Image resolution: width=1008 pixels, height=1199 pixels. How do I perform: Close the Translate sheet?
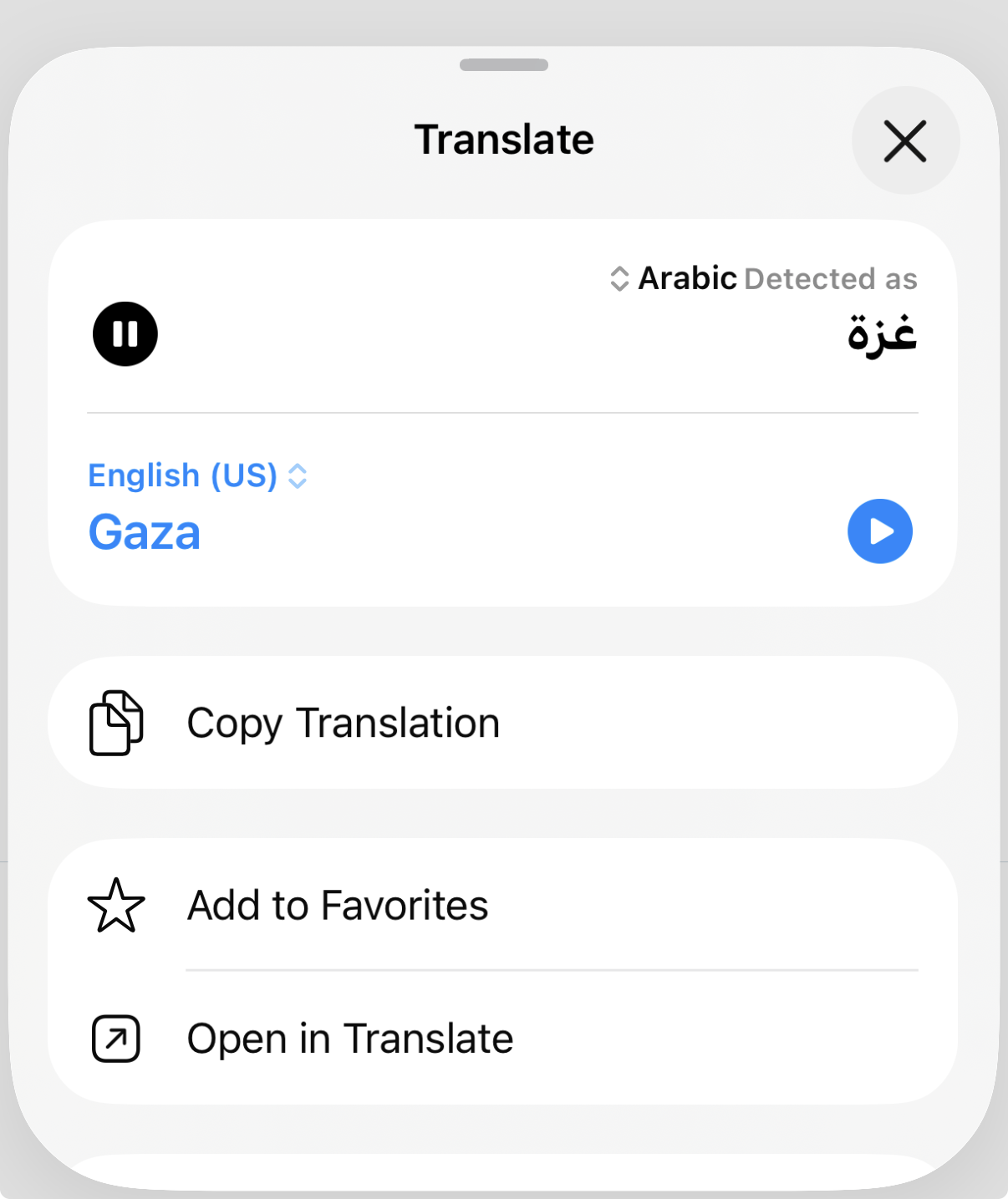[905, 140]
